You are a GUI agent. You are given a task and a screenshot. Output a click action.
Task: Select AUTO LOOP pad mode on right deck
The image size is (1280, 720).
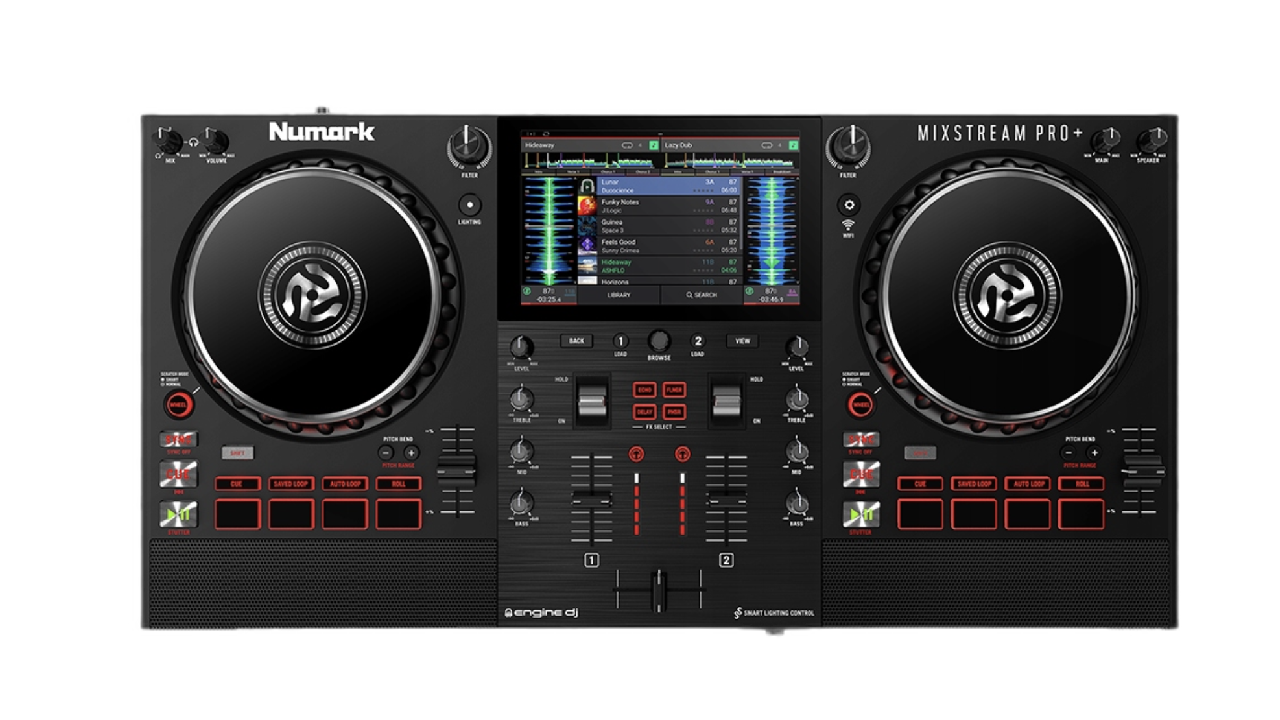click(1028, 484)
